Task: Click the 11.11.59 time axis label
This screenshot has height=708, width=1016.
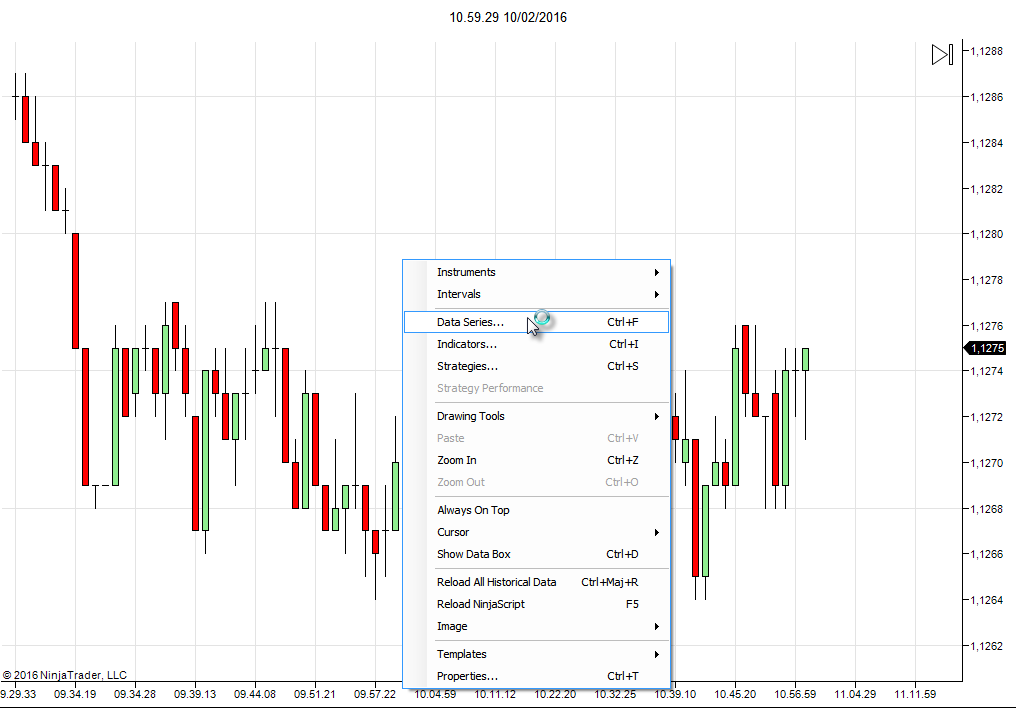Action: click(915, 694)
